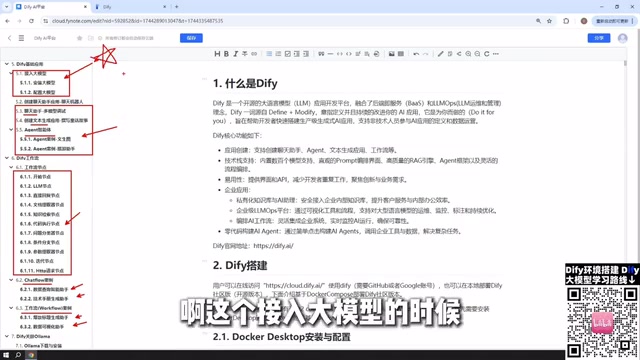Insert image into the note

(x=391, y=54)
